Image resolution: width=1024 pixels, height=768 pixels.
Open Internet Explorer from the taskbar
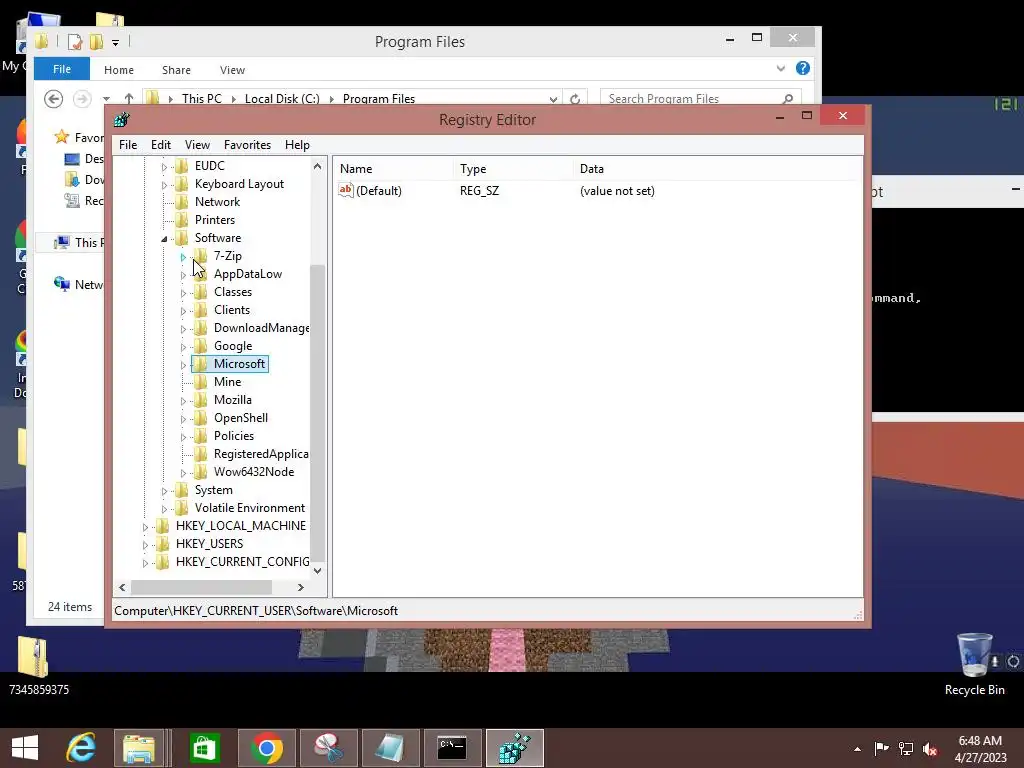(82, 748)
